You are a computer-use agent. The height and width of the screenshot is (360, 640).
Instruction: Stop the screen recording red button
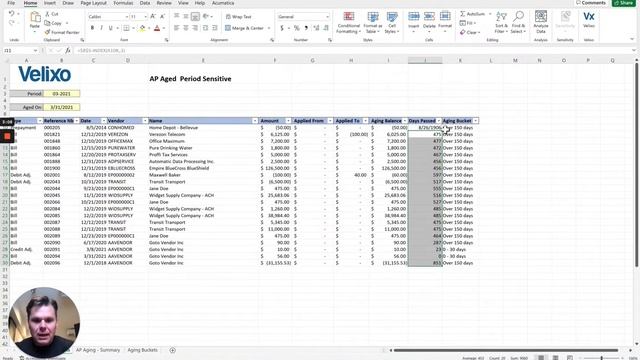(7, 136)
